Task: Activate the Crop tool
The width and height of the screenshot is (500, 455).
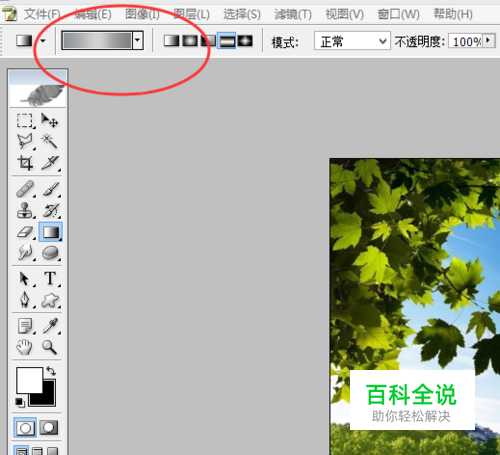Action: (x=25, y=163)
